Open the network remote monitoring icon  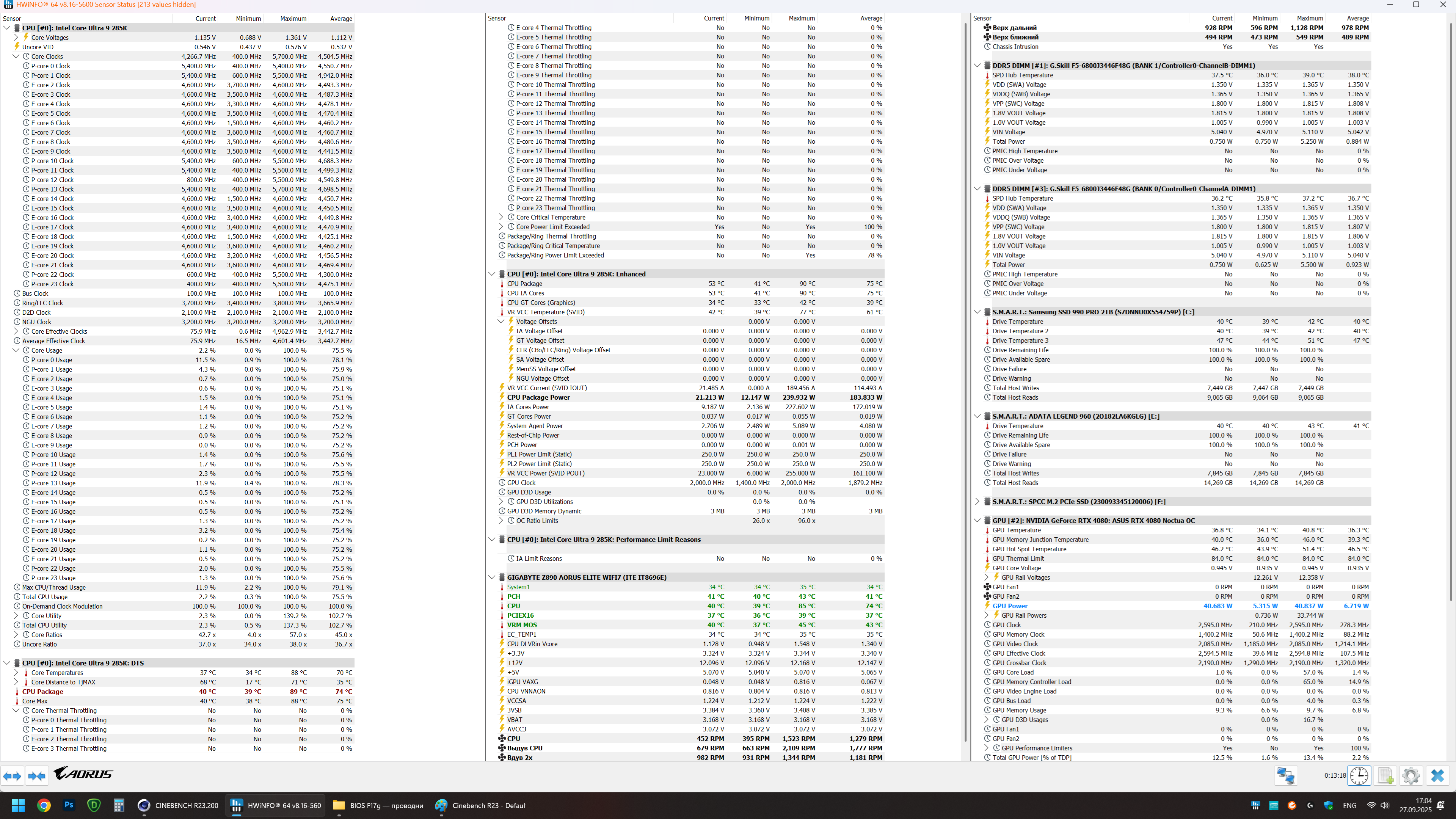1285,775
